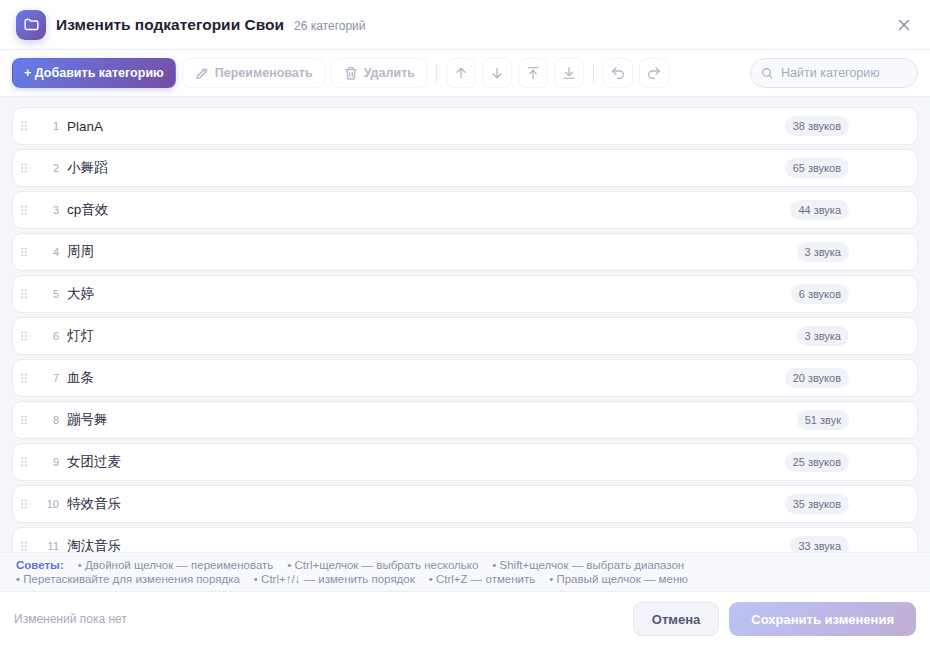Image resolution: width=930 pixels, height=646 pixels.
Task: Click drag handle of 周周 row
Action: [x=24, y=252]
